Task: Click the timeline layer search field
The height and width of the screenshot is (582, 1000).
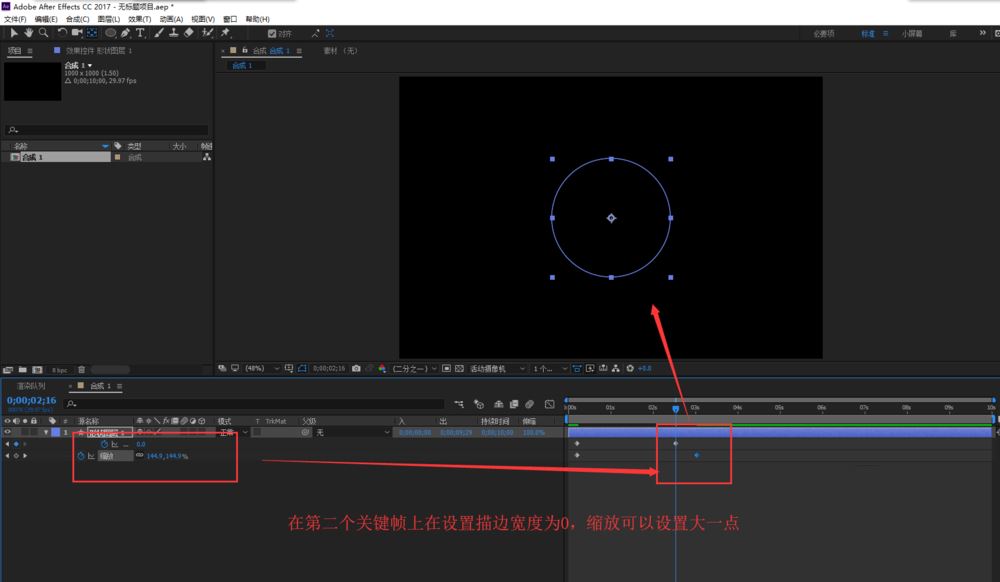Action: point(255,404)
